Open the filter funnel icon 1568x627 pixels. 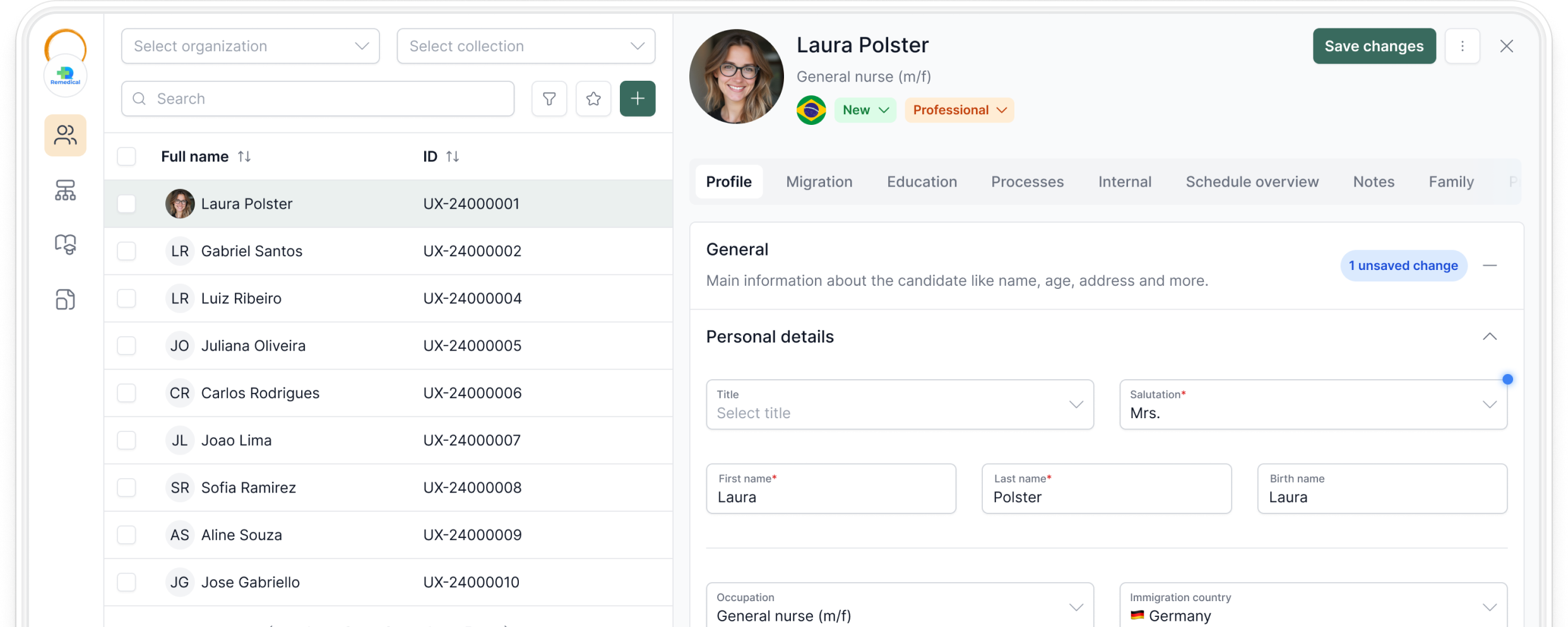[x=549, y=98]
